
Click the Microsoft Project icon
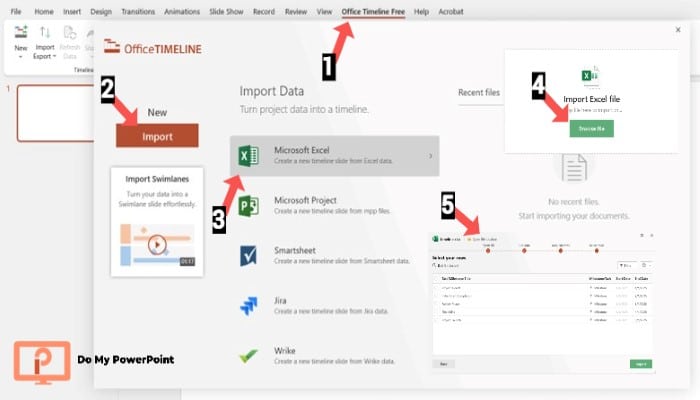[x=248, y=206]
